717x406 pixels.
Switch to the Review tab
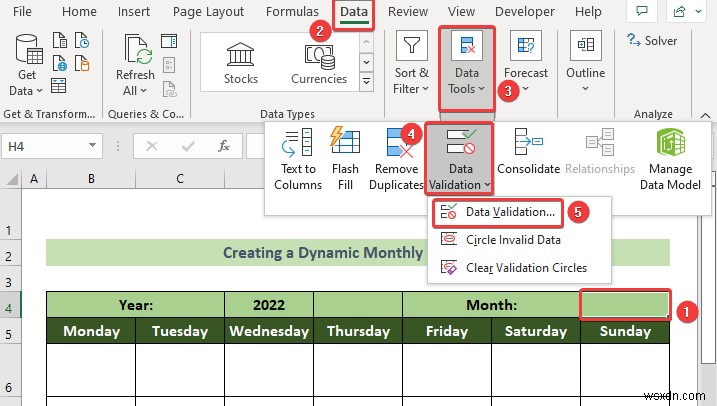point(408,11)
